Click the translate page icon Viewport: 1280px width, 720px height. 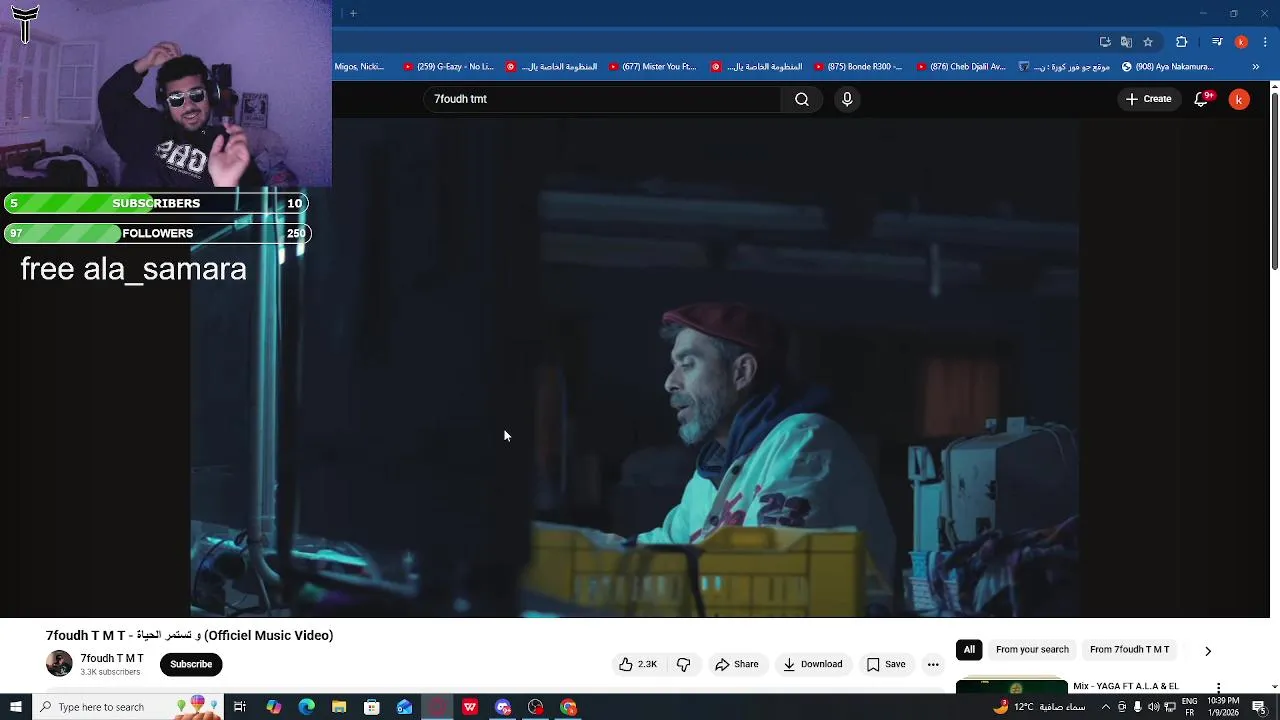(x=1126, y=42)
